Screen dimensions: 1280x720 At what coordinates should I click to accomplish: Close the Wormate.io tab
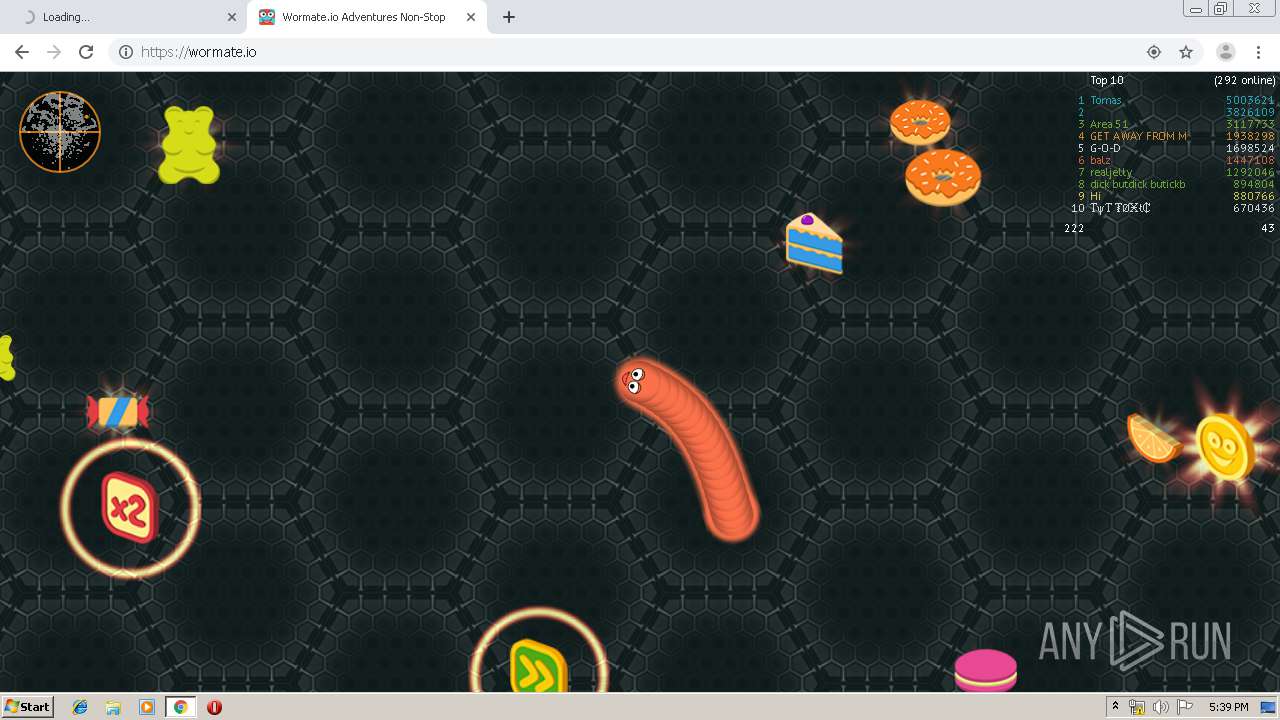(470, 17)
